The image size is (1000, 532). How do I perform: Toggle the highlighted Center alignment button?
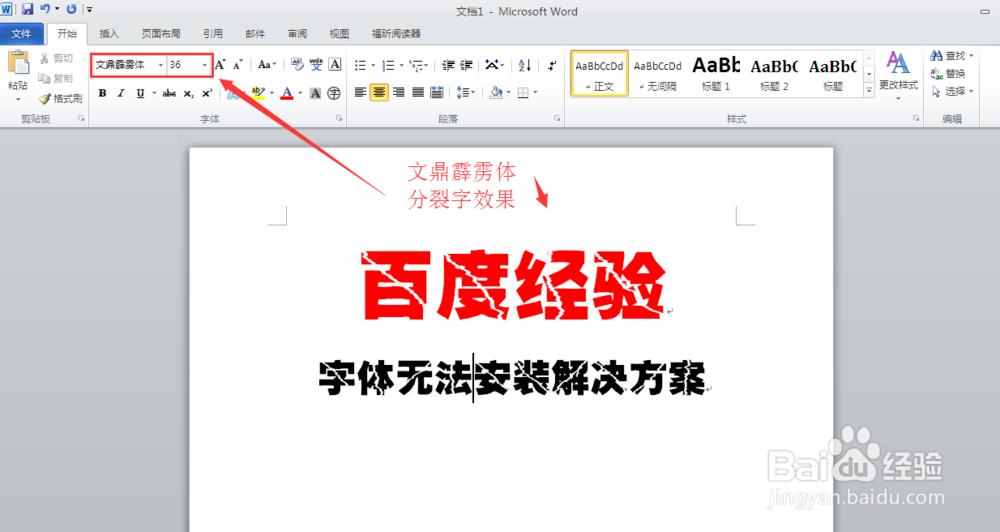tap(379, 93)
